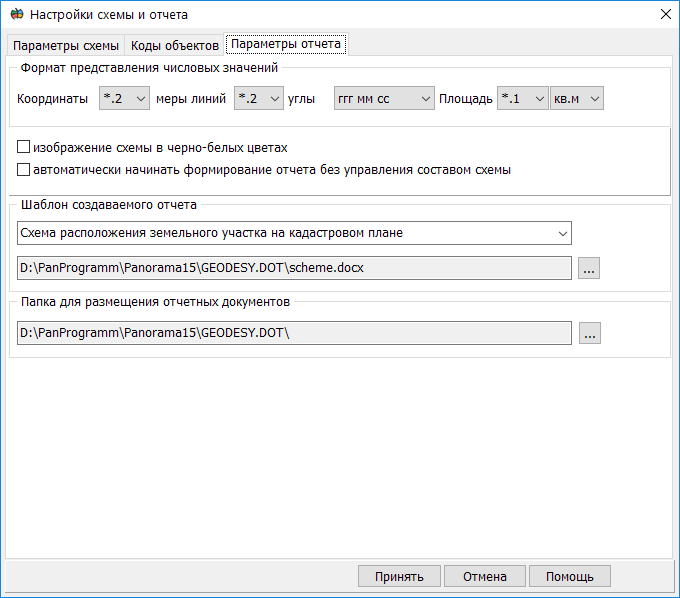The image size is (680, 598).
Task: Expand the меры линий precision dropdown
Action: (259, 99)
